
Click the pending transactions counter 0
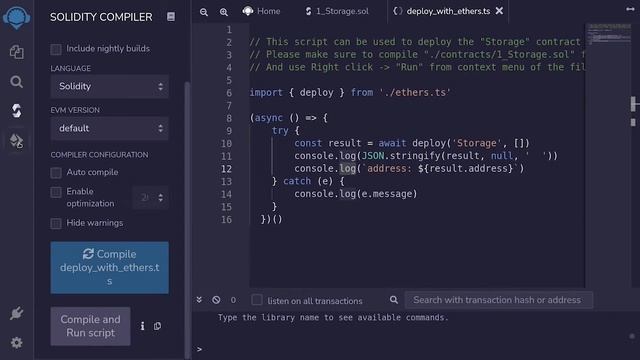click(x=233, y=300)
